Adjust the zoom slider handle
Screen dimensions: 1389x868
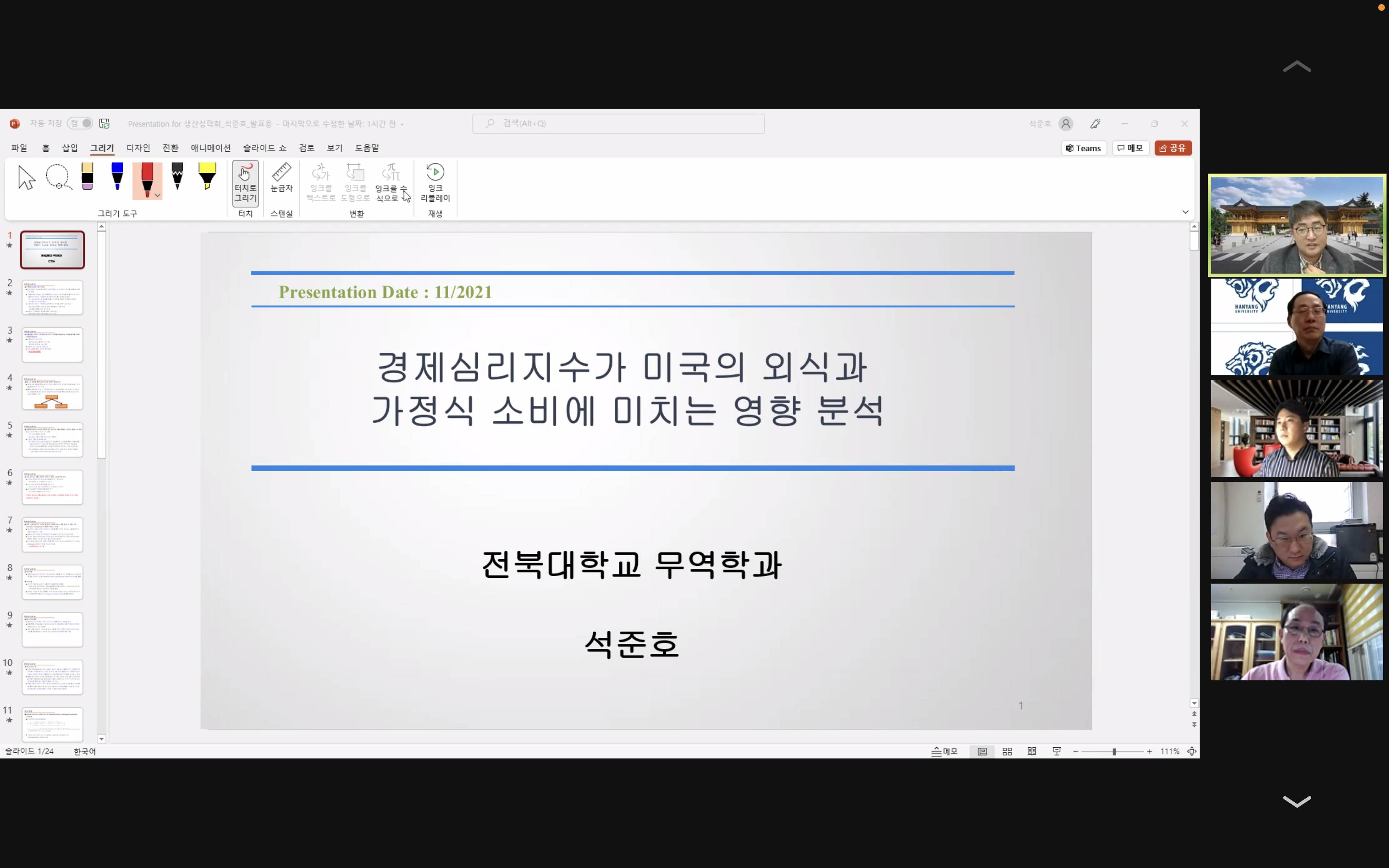click(x=1114, y=751)
